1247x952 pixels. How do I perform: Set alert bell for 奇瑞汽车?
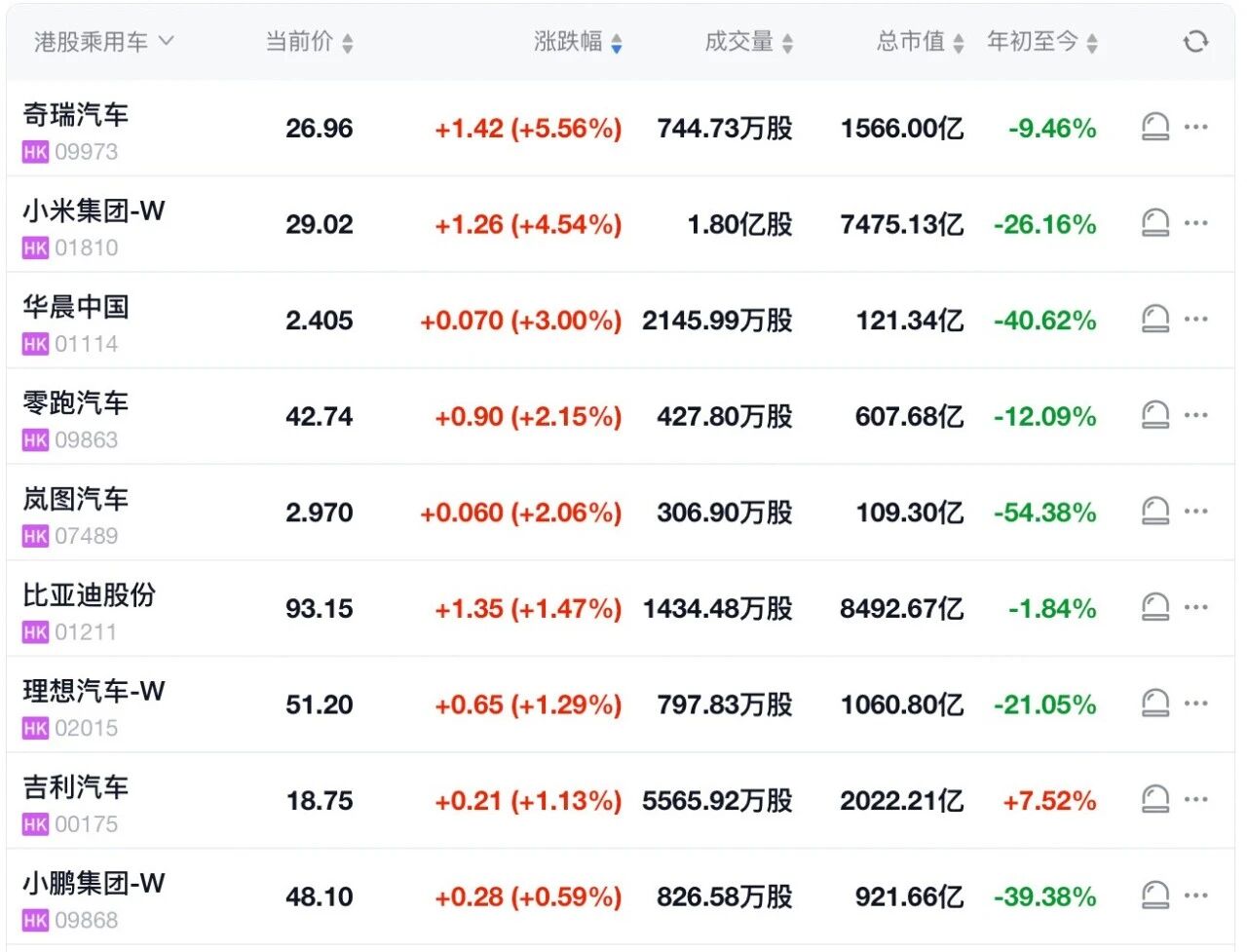coord(1155,128)
